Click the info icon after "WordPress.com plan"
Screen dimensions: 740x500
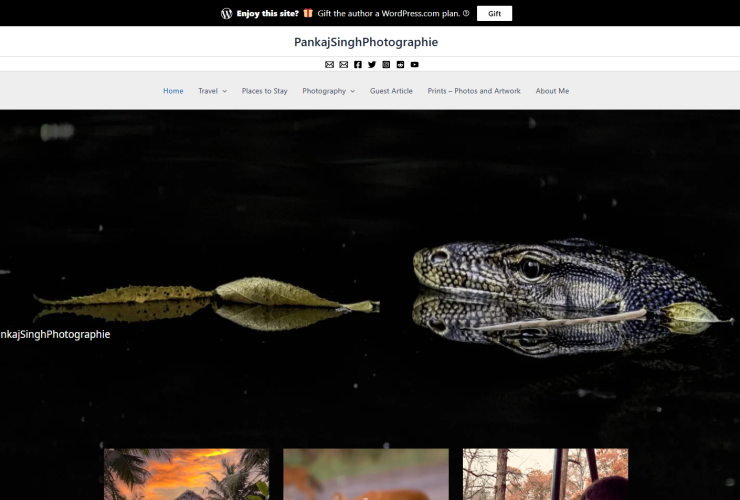[466, 13]
